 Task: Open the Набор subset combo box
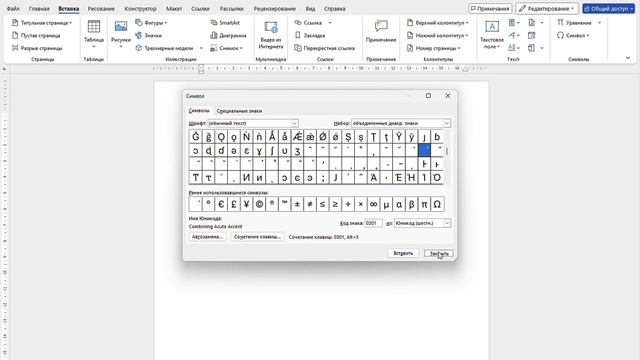(401, 123)
